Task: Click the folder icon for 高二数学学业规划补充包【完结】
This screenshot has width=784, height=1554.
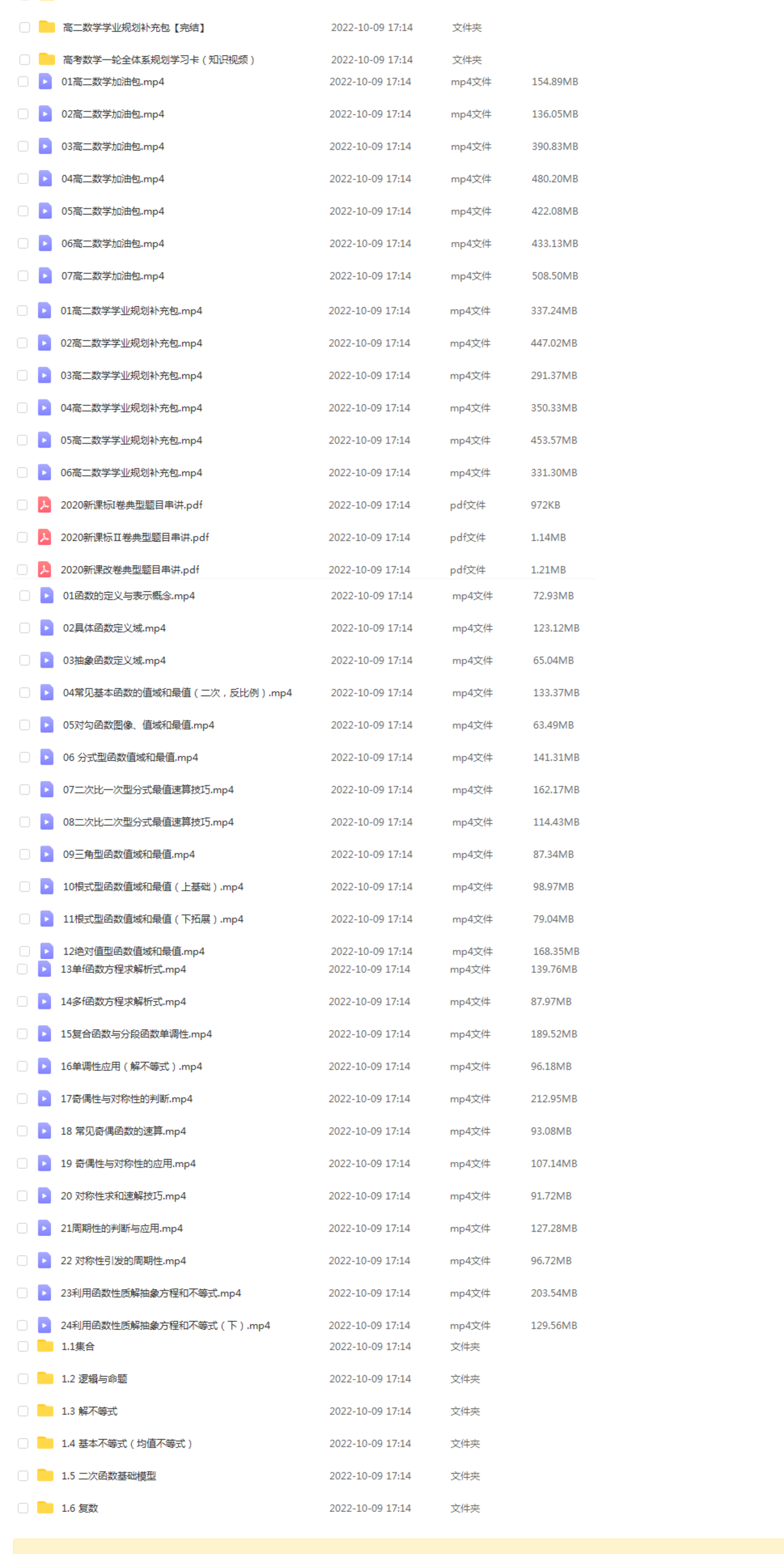Action: coord(47,27)
